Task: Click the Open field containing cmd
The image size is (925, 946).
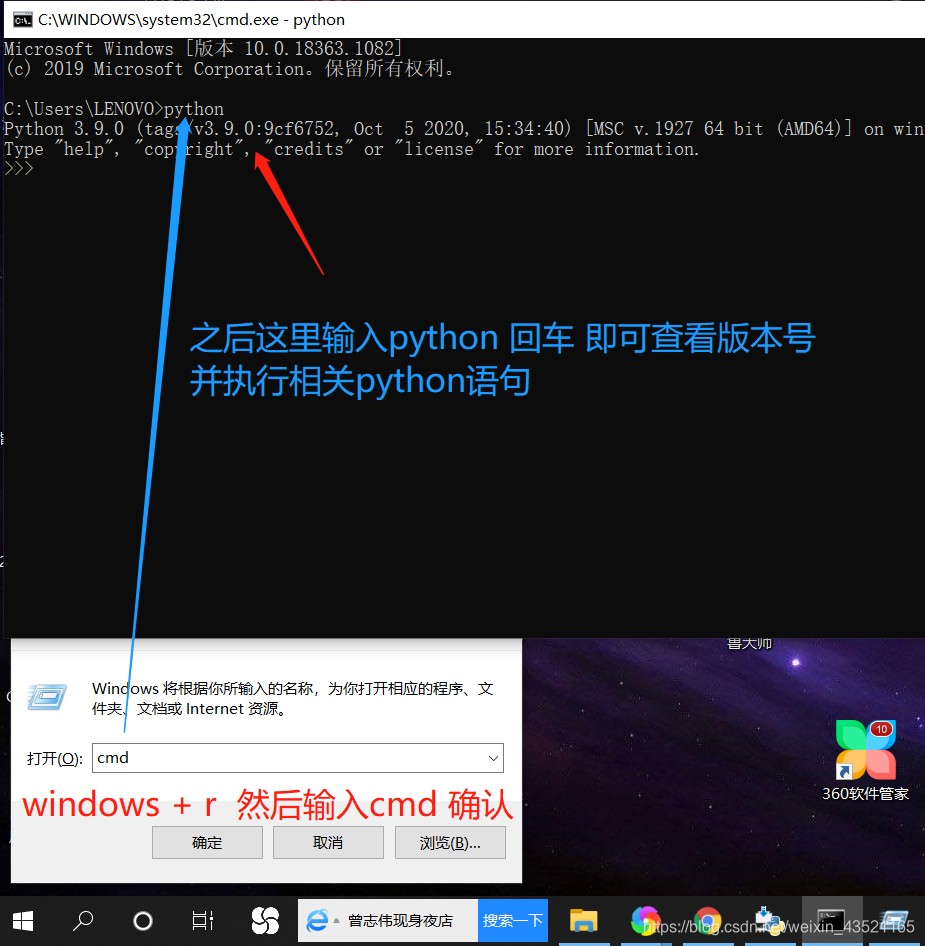Action: click(297, 758)
